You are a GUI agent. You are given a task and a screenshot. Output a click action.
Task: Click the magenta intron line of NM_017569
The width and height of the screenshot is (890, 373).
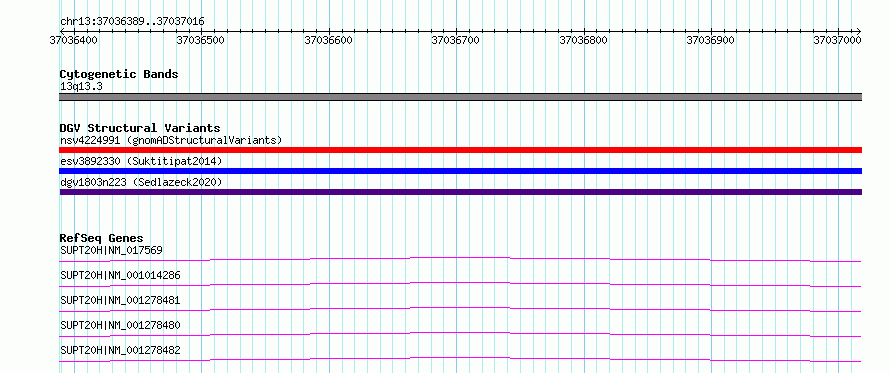[x=461, y=259]
